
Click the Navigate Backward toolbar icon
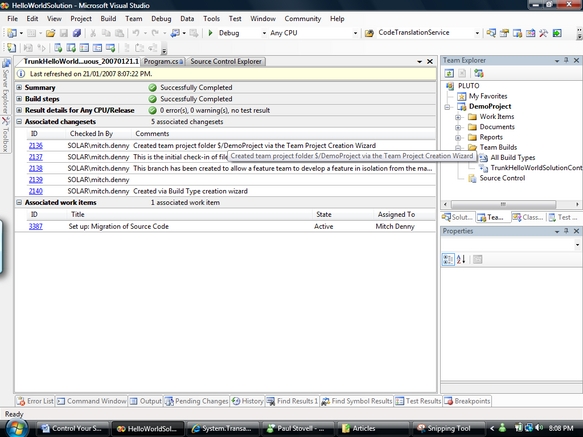coord(175,33)
